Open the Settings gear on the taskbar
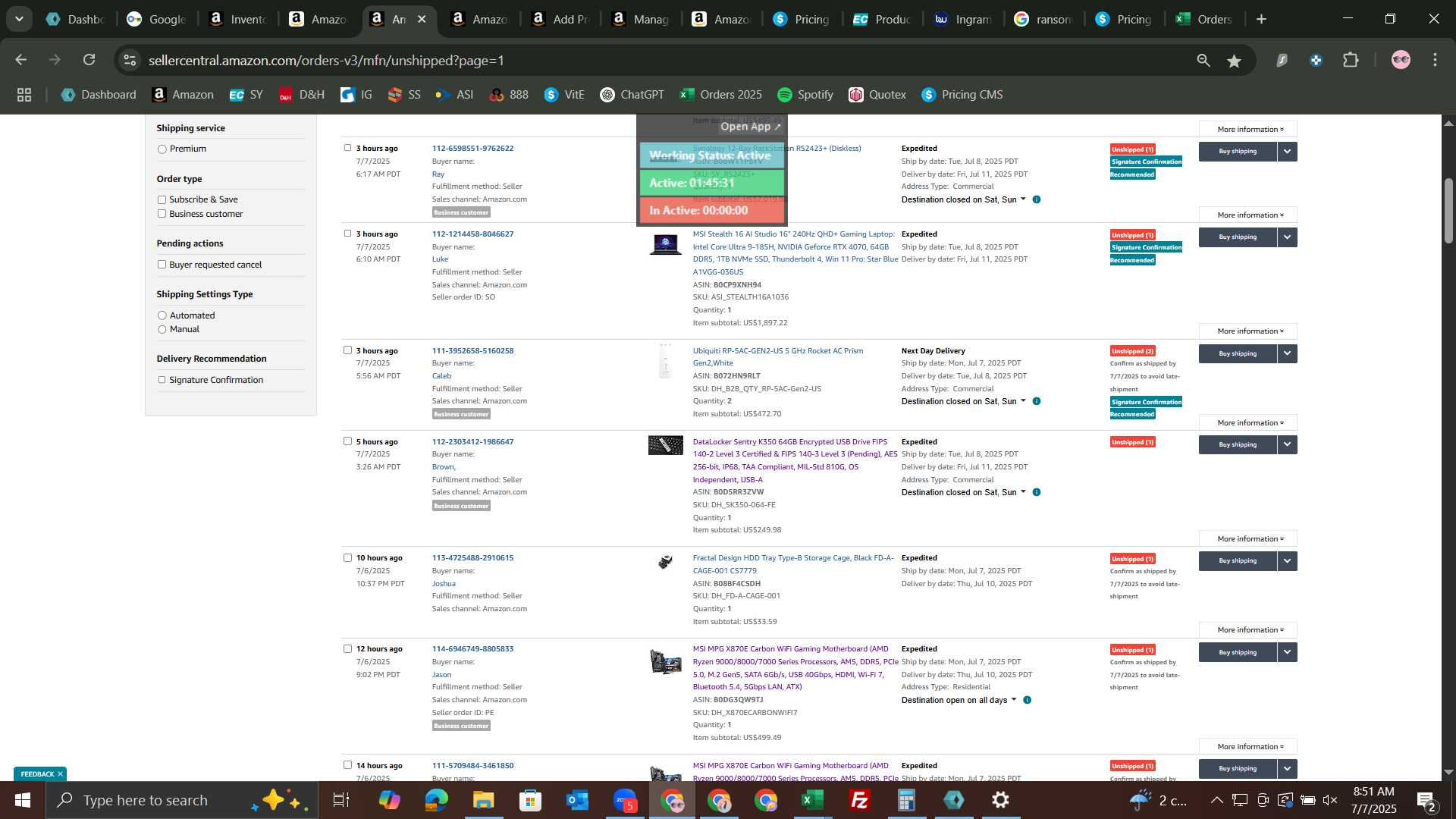Screen dimensions: 1456x819 tap(1000, 800)
